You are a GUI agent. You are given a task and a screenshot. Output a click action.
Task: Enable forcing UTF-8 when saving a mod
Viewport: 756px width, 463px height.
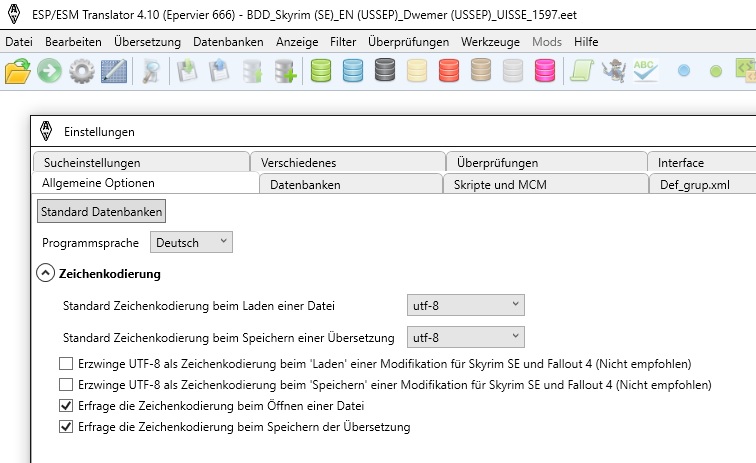click(x=67, y=384)
